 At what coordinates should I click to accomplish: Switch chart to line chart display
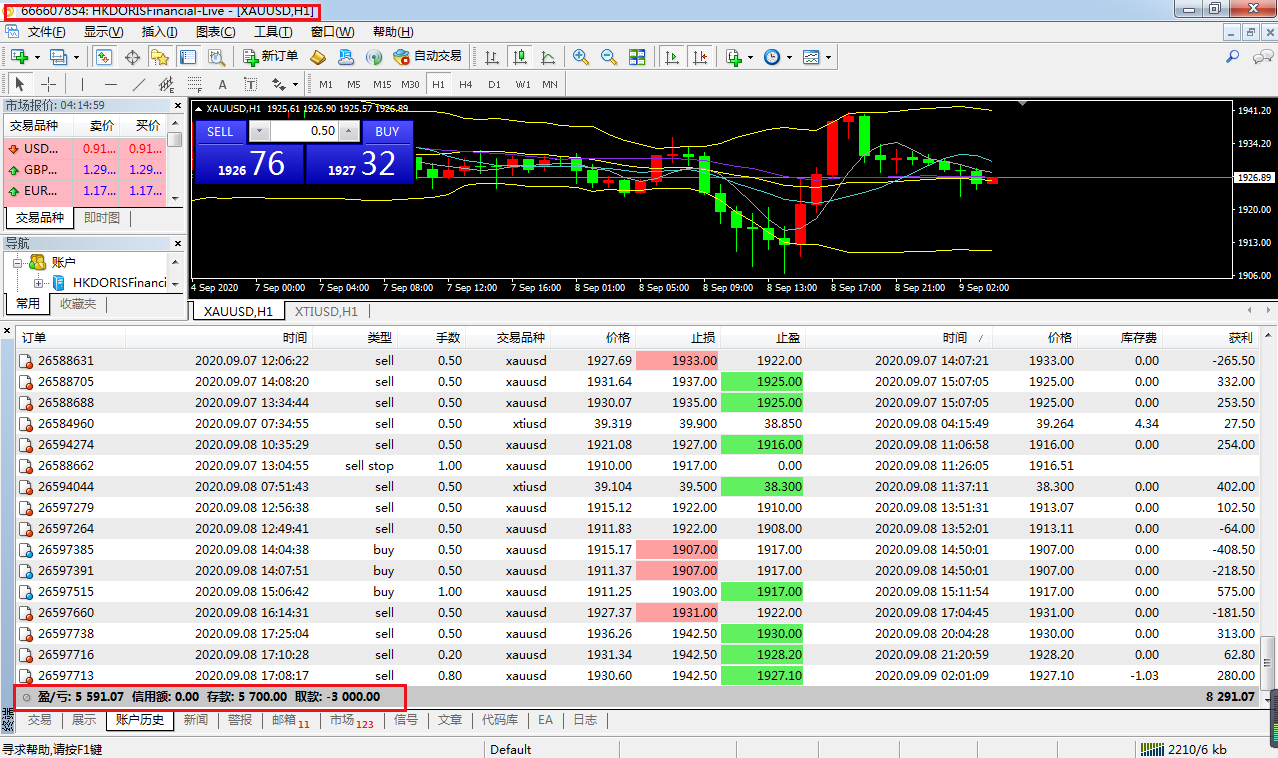[547, 57]
